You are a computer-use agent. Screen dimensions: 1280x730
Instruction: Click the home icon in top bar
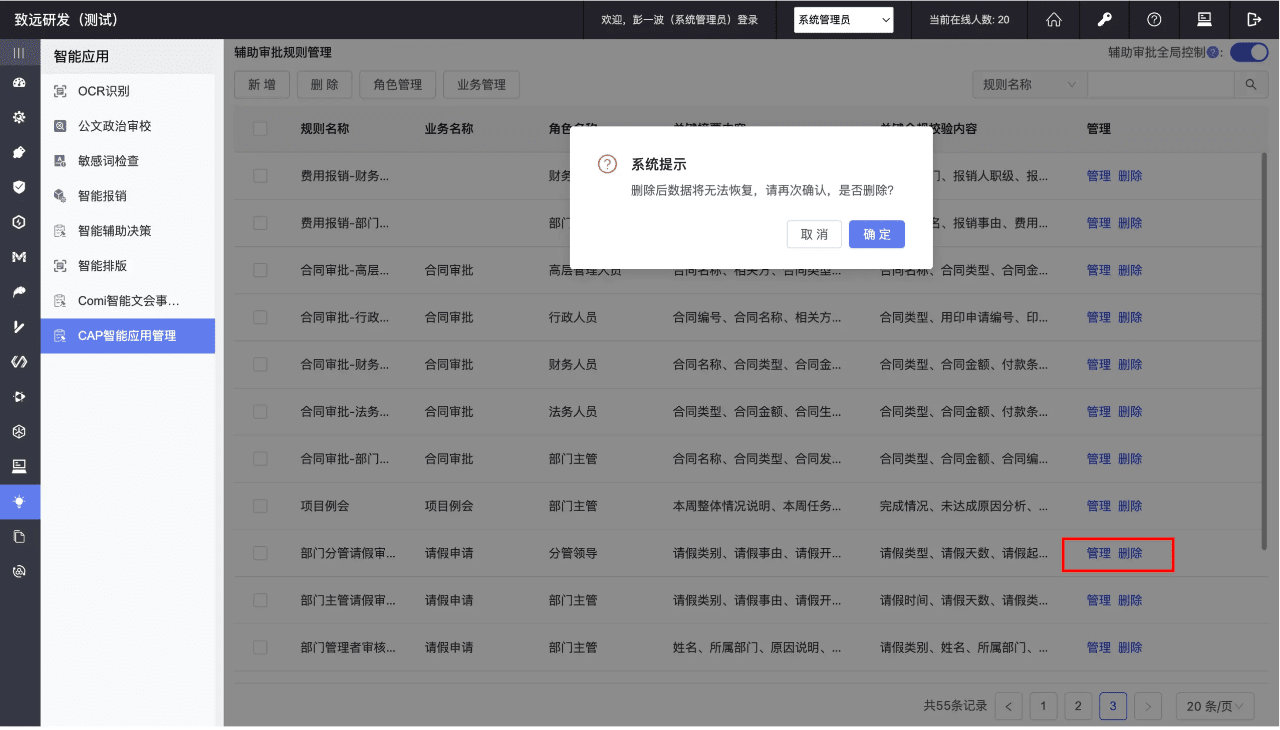click(x=1053, y=19)
